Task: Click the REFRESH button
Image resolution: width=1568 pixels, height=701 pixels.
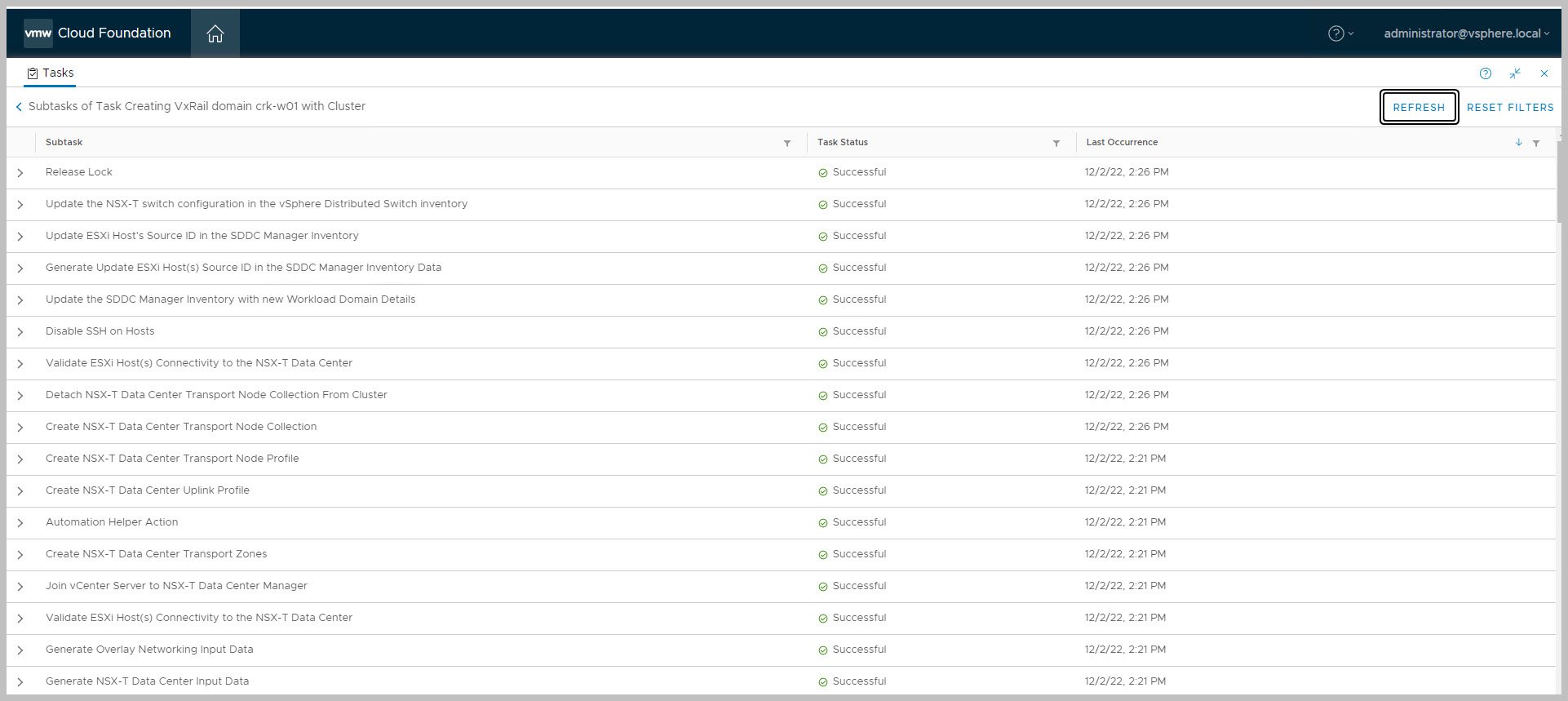Action: point(1418,107)
